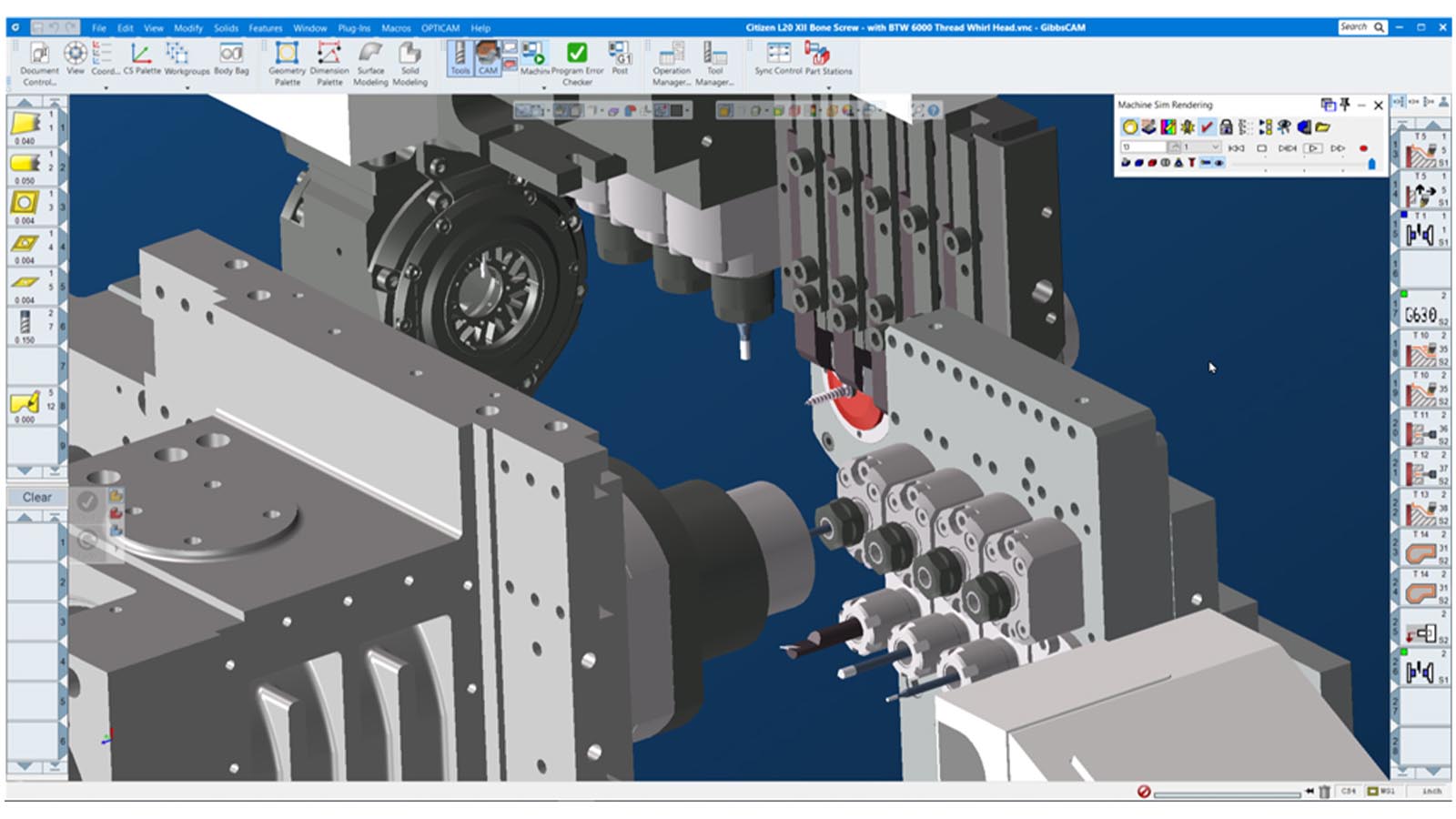Open the Edit menu
1456x819 pixels.
click(126, 28)
